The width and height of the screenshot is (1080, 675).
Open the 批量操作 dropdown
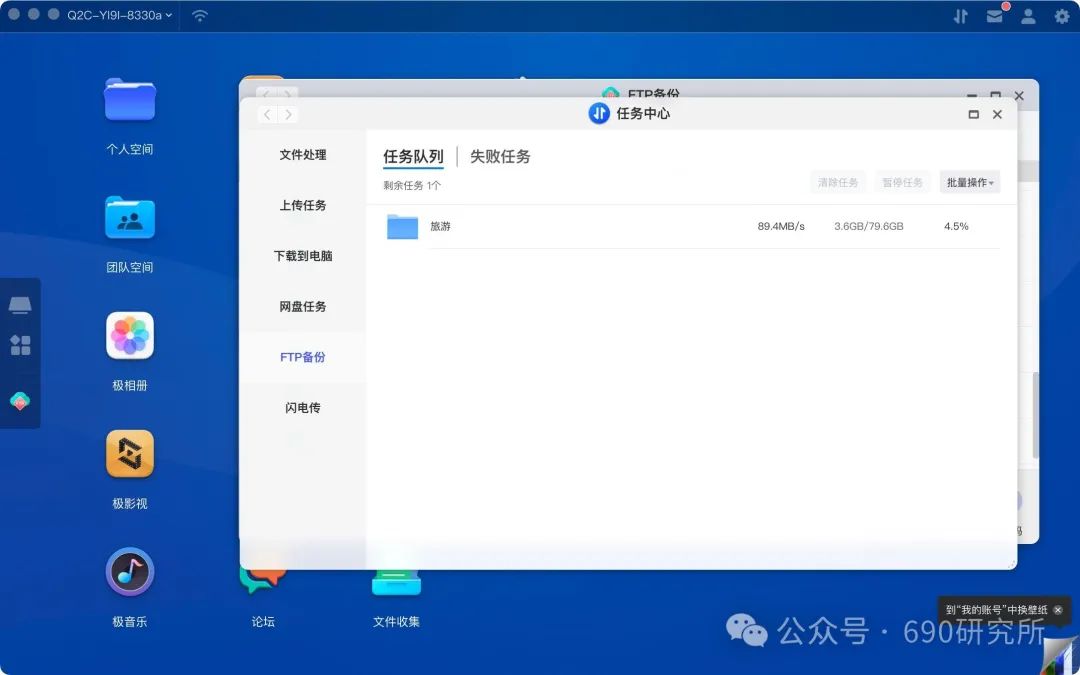[970, 183]
